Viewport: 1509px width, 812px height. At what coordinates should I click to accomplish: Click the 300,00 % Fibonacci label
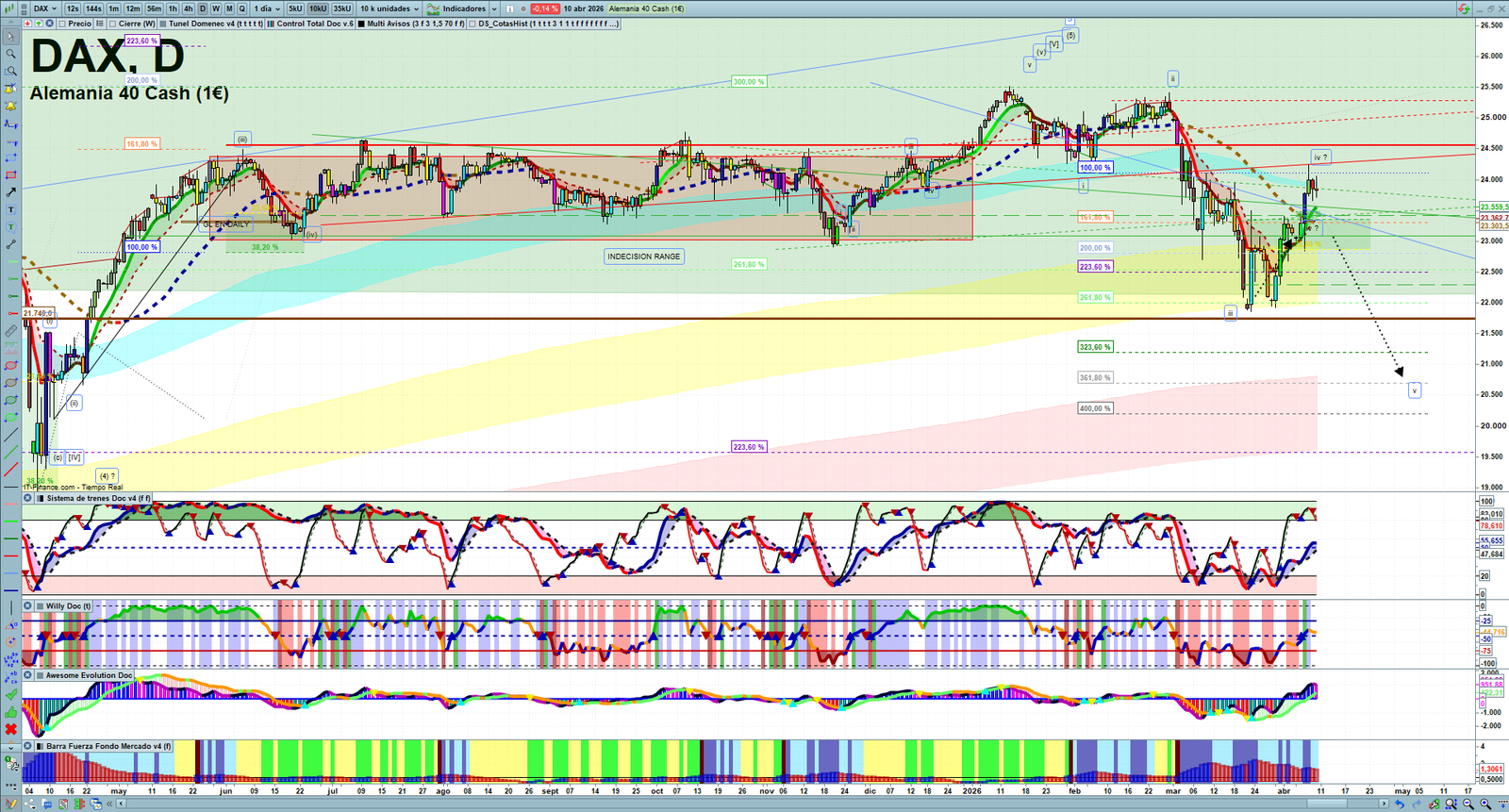click(749, 82)
